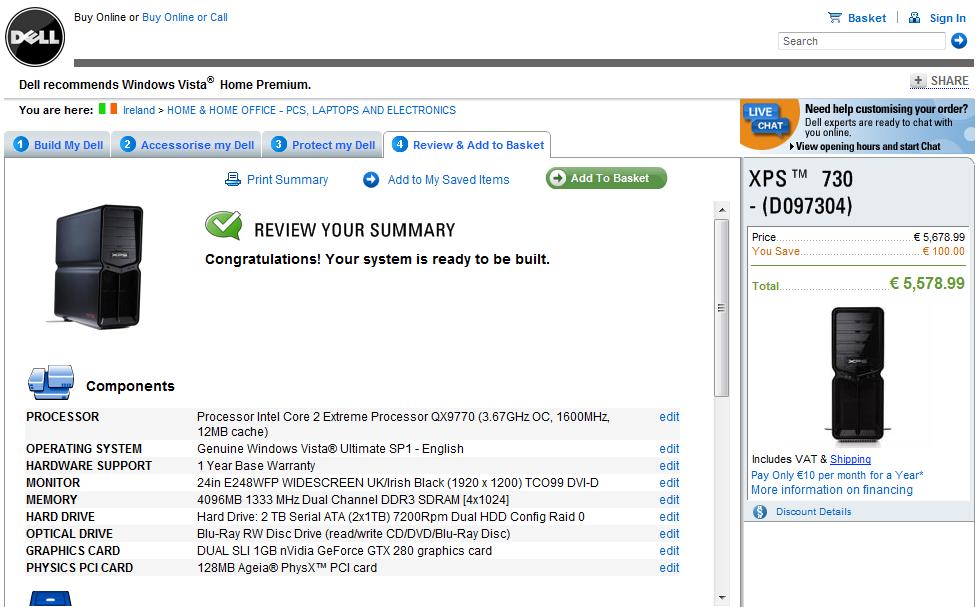
Task: Open Print Summary link
Action: pos(288,179)
